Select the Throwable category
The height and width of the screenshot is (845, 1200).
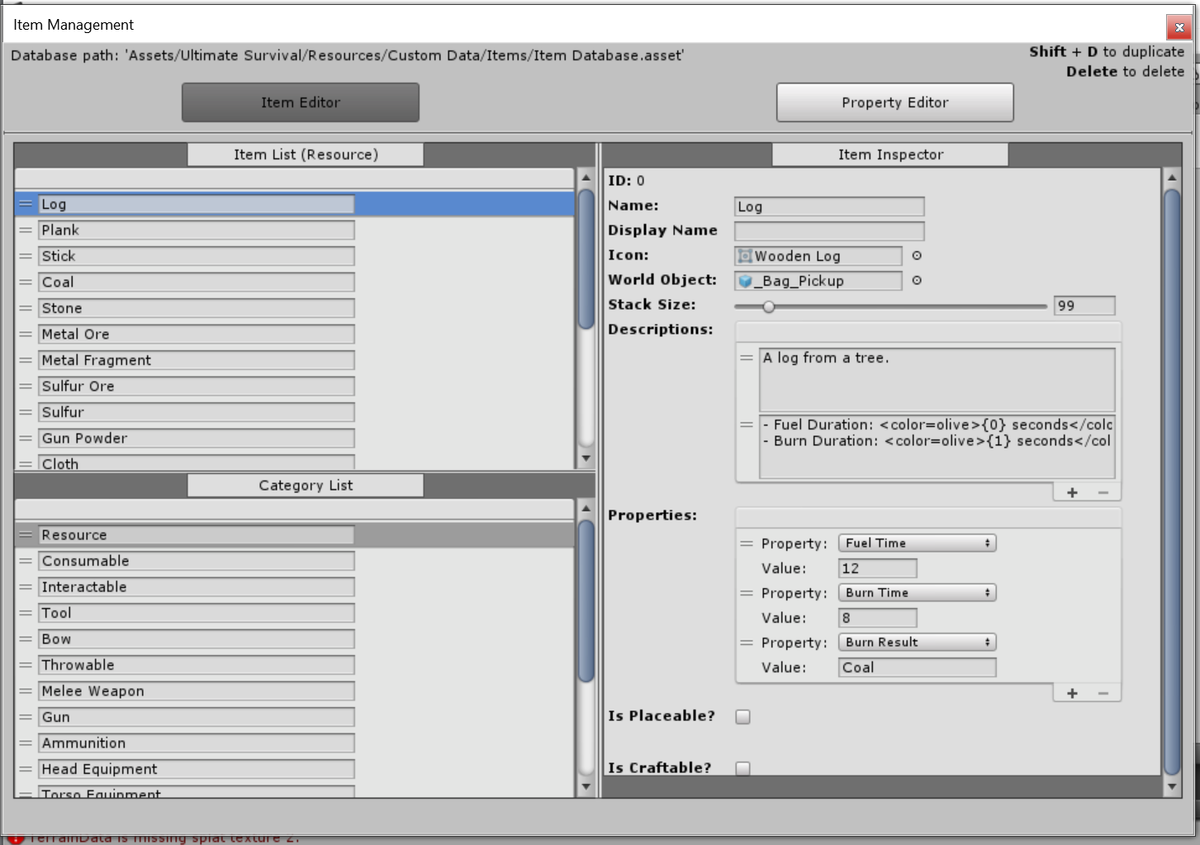pyautogui.click(x=196, y=665)
